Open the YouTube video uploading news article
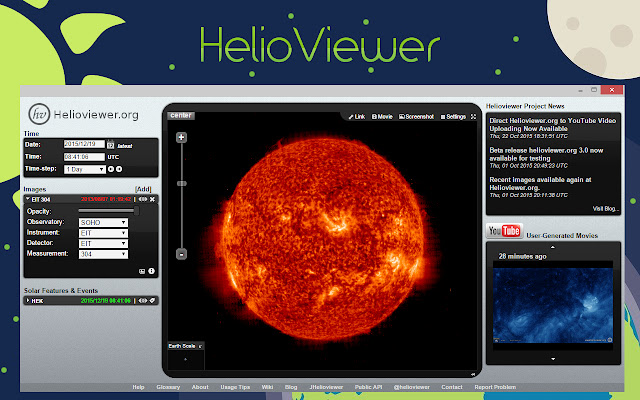 553,124
